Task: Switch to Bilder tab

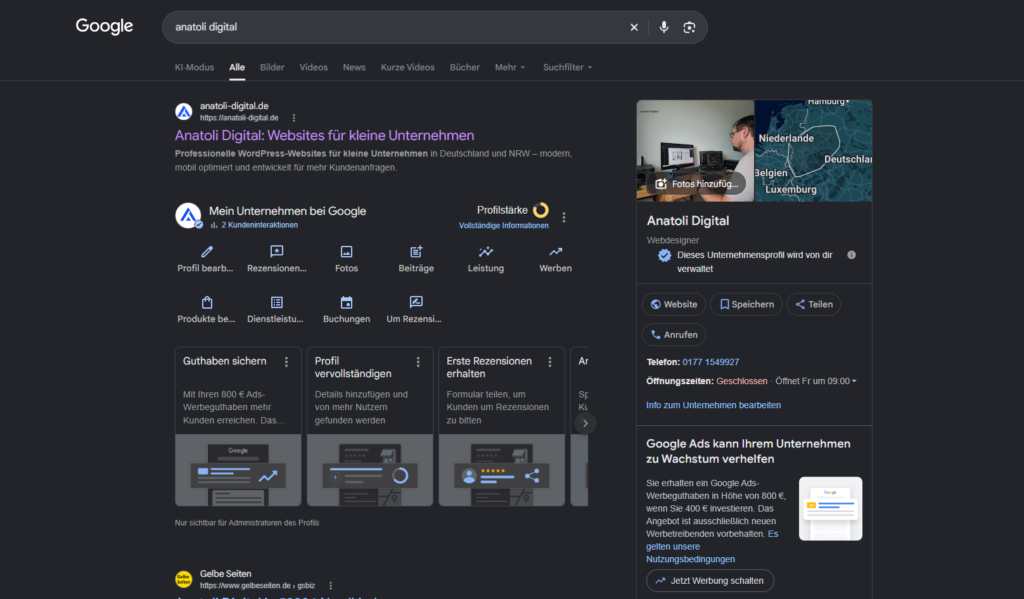Action: (272, 67)
